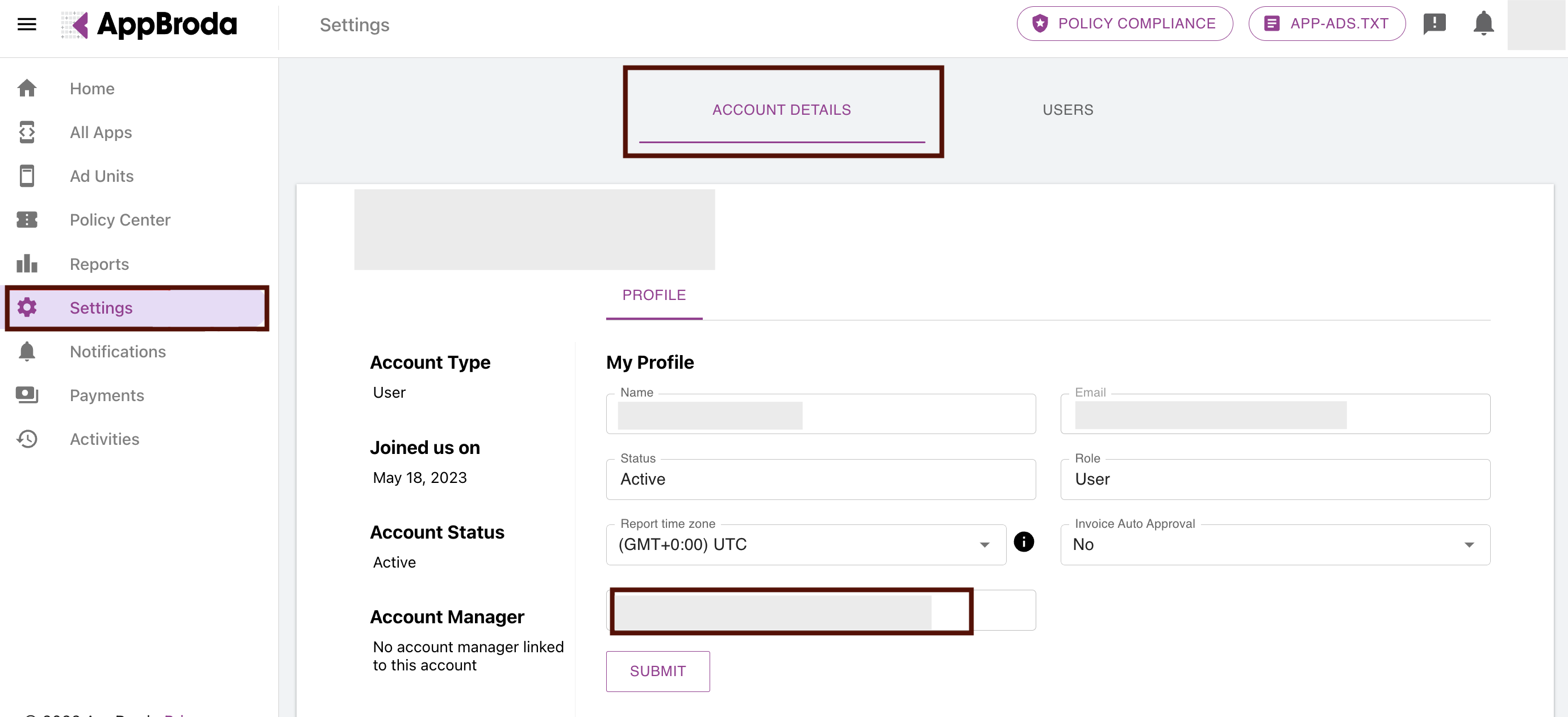
Task: Open Reports from sidebar
Action: click(99, 264)
